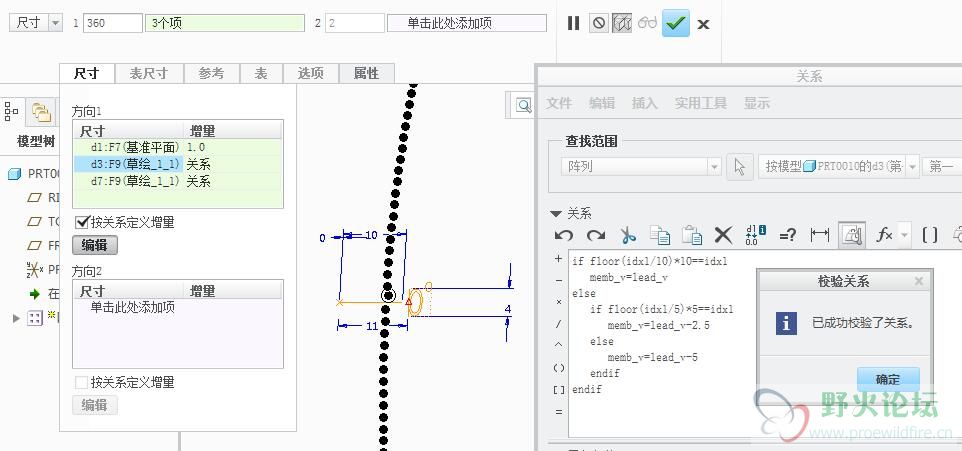This screenshot has height=451, width=962.
Task: Click the undo arrow in the relations toolbar
Action: [x=563, y=235]
